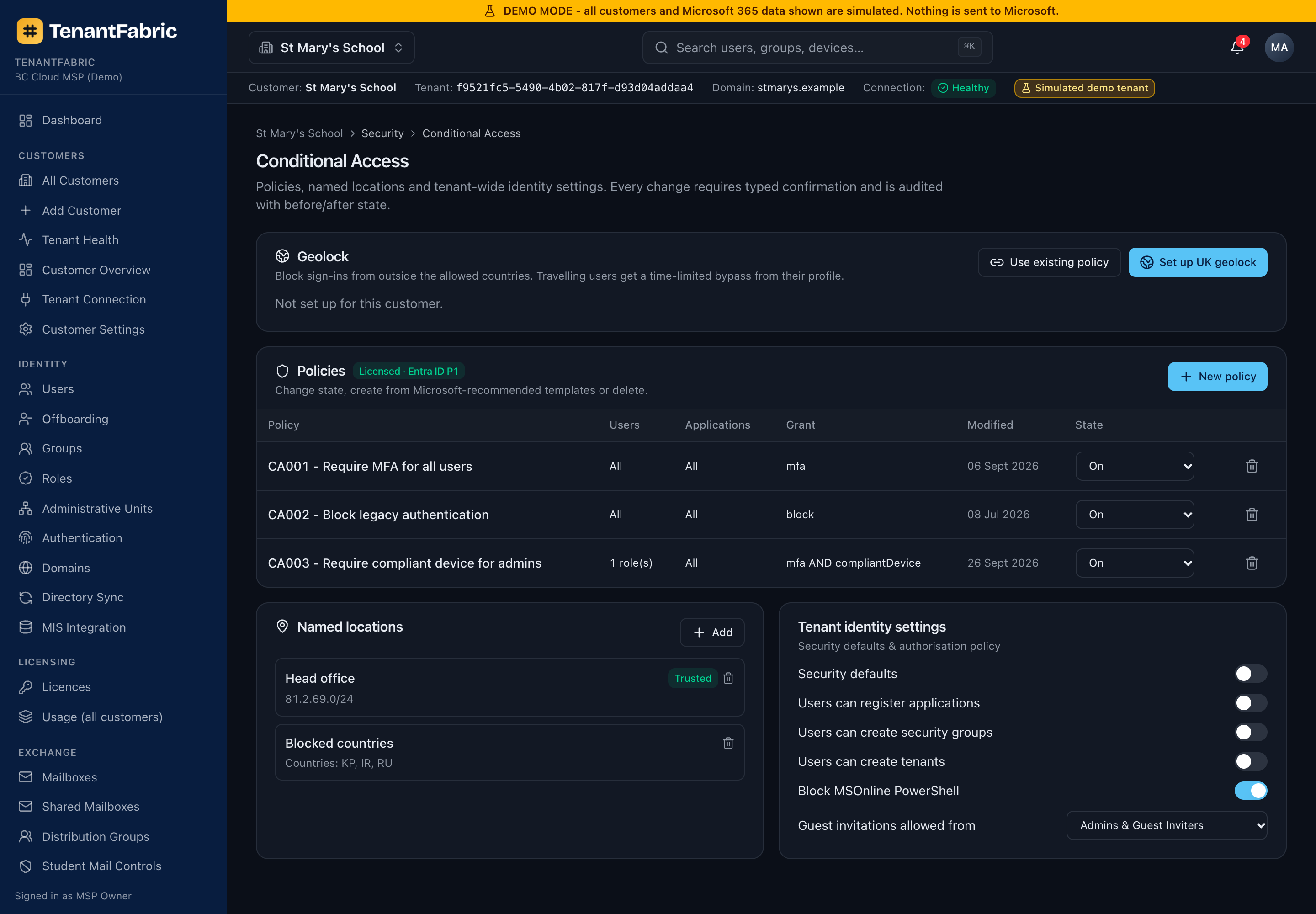Open the St Mary's School customer switcher
The image size is (1316, 914).
pyautogui.click(x=332, y=48)
